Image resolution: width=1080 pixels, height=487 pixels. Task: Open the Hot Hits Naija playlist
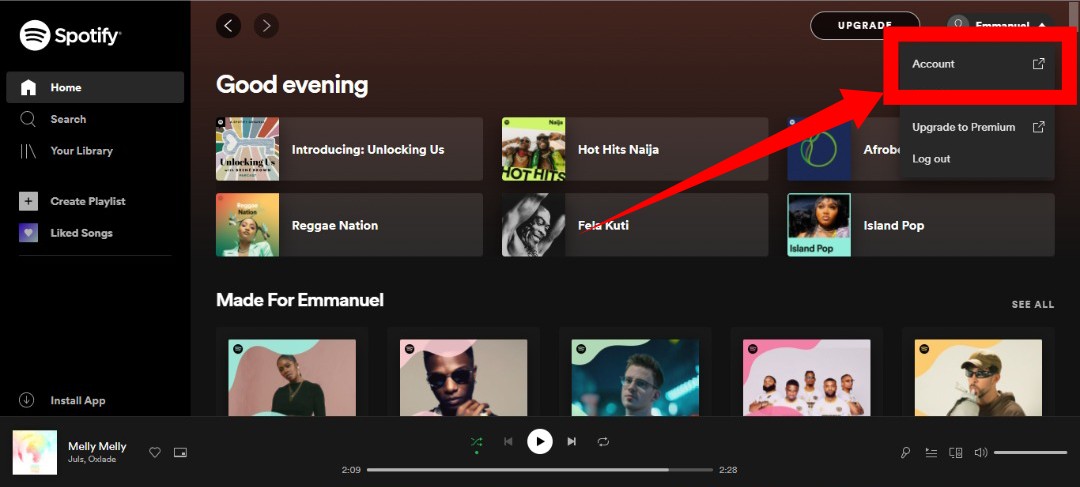635,149
